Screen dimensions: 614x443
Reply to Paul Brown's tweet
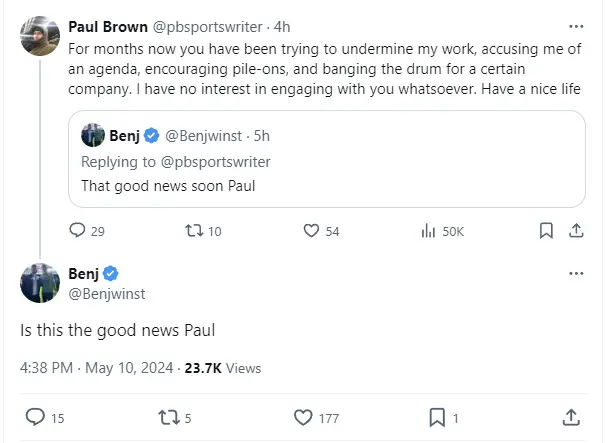tap(78, 231)
